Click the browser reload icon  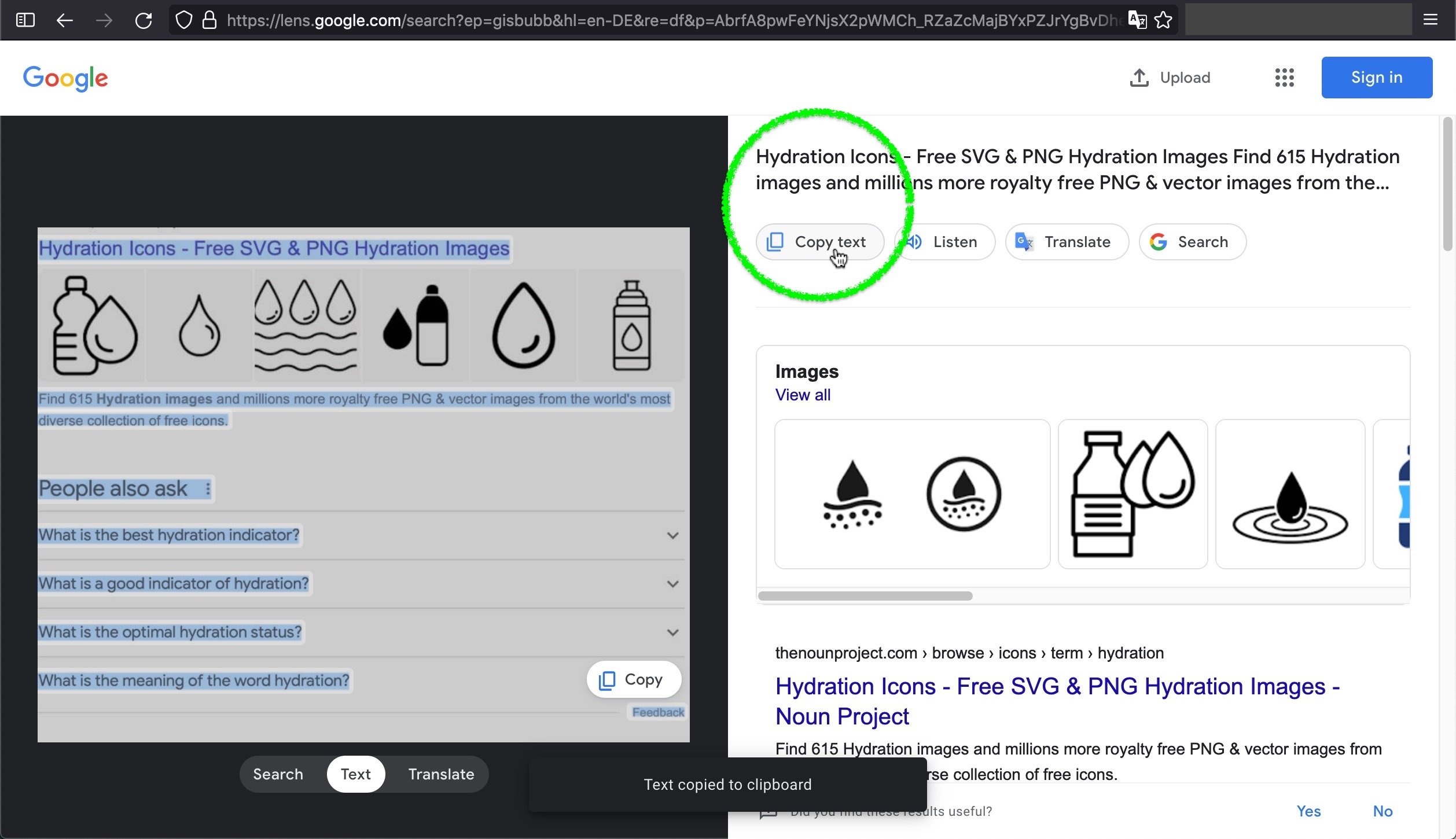[143, 21]
